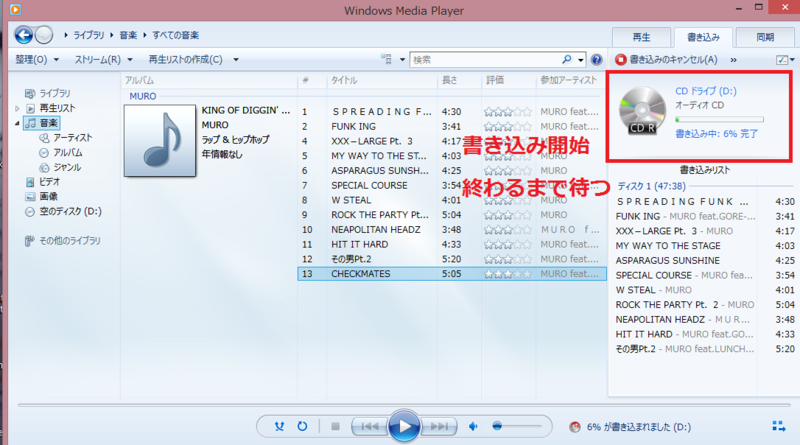Switch to the 書き込み tab

point(703,37)
